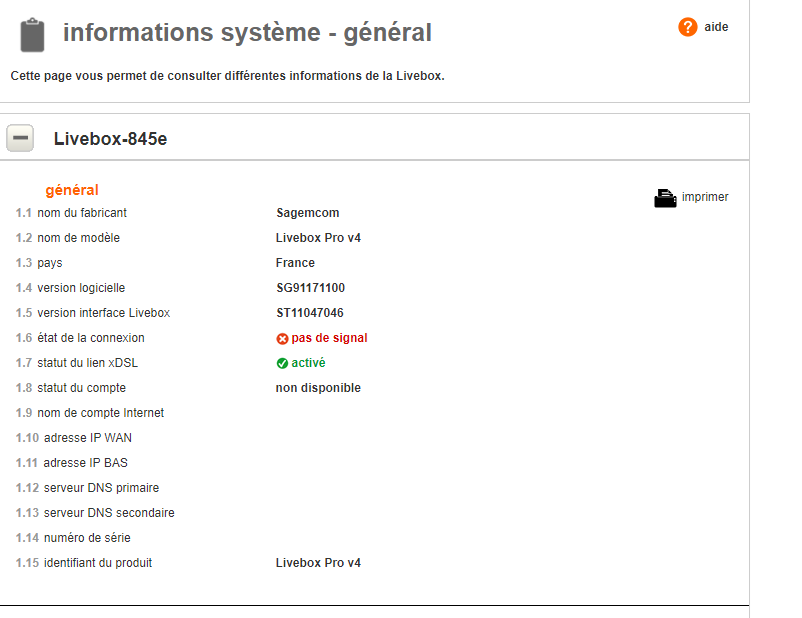Click the green check icon beside activé
802x618 pixels.
point(281,363)
